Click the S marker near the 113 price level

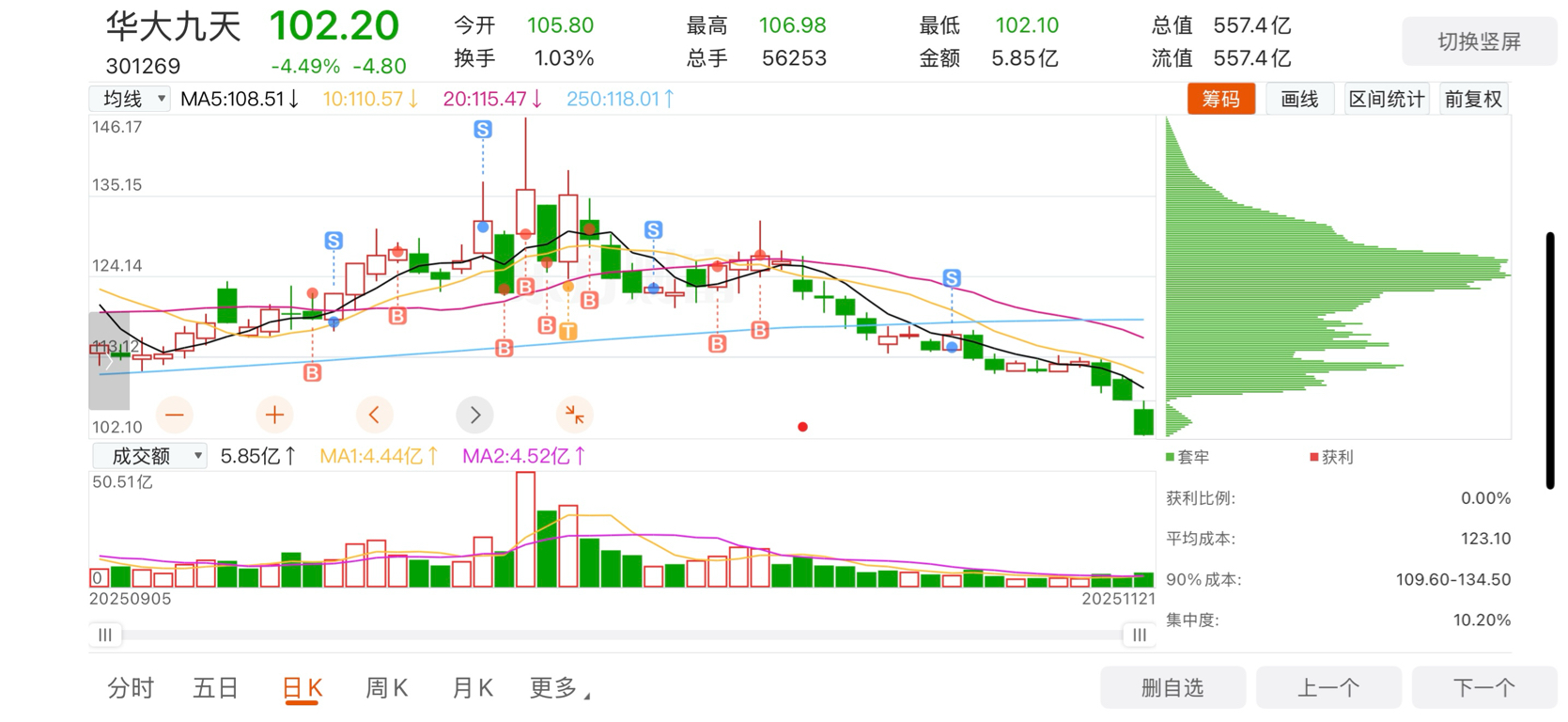tap(952, 278)
